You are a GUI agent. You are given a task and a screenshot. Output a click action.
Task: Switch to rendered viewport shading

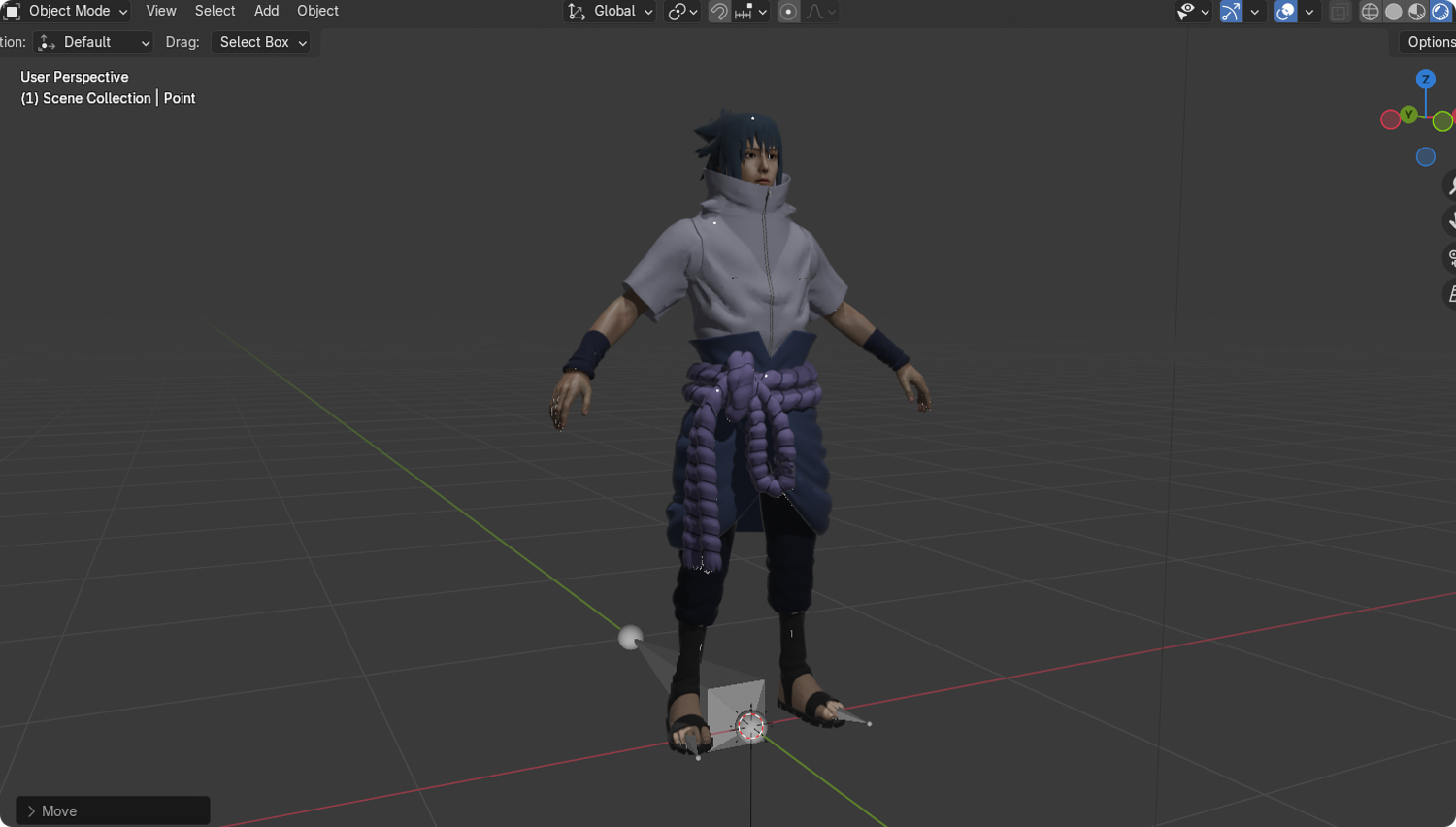tap(1440, 12)
